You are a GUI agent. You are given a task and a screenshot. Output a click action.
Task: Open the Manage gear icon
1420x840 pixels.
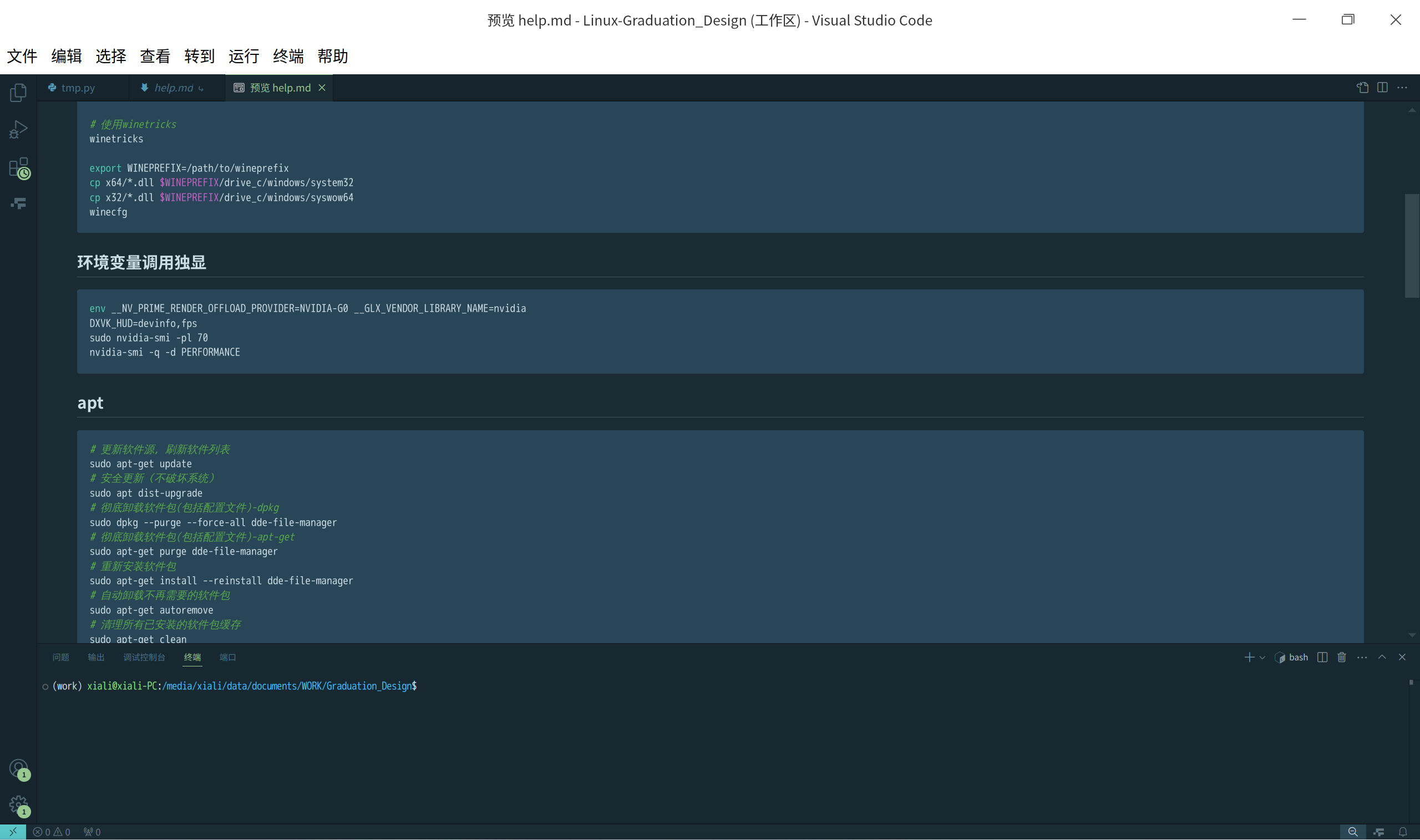19,806
